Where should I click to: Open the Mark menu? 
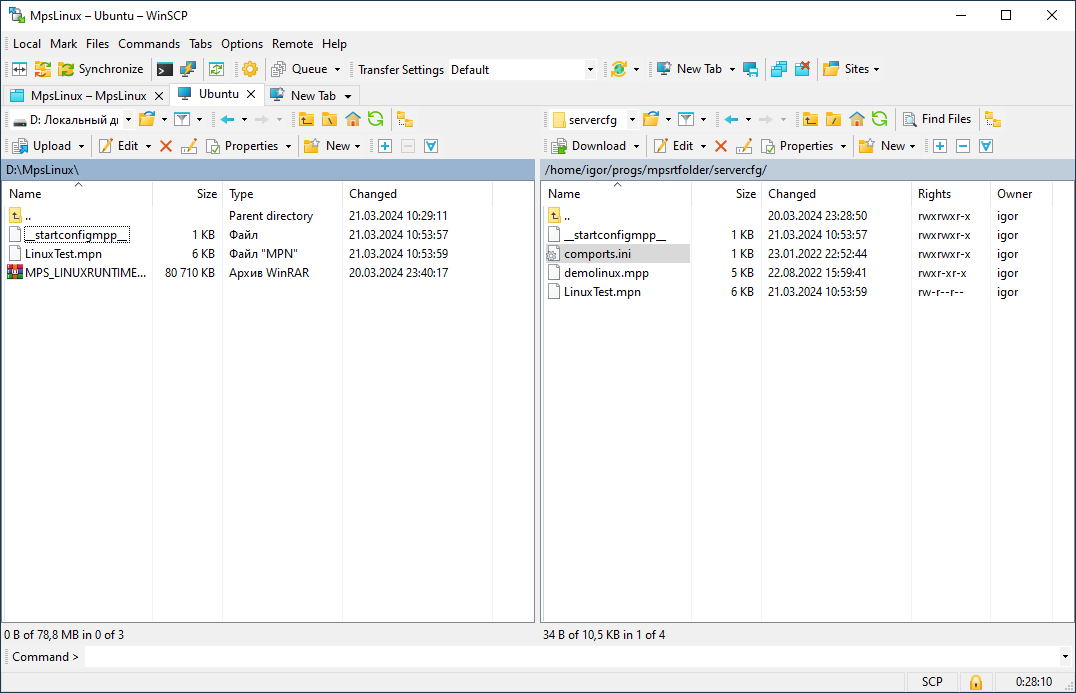[63, 44]
